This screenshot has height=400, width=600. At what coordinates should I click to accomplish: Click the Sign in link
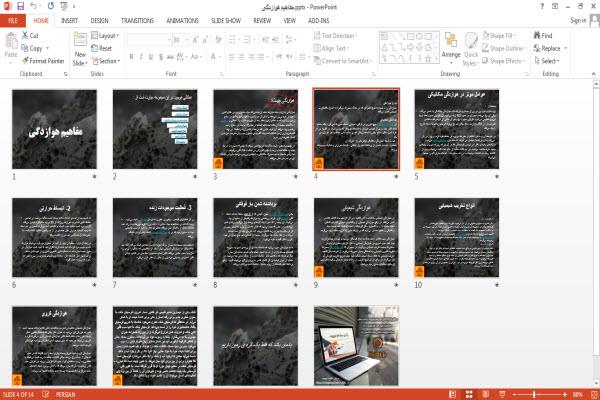coord(578,21)
